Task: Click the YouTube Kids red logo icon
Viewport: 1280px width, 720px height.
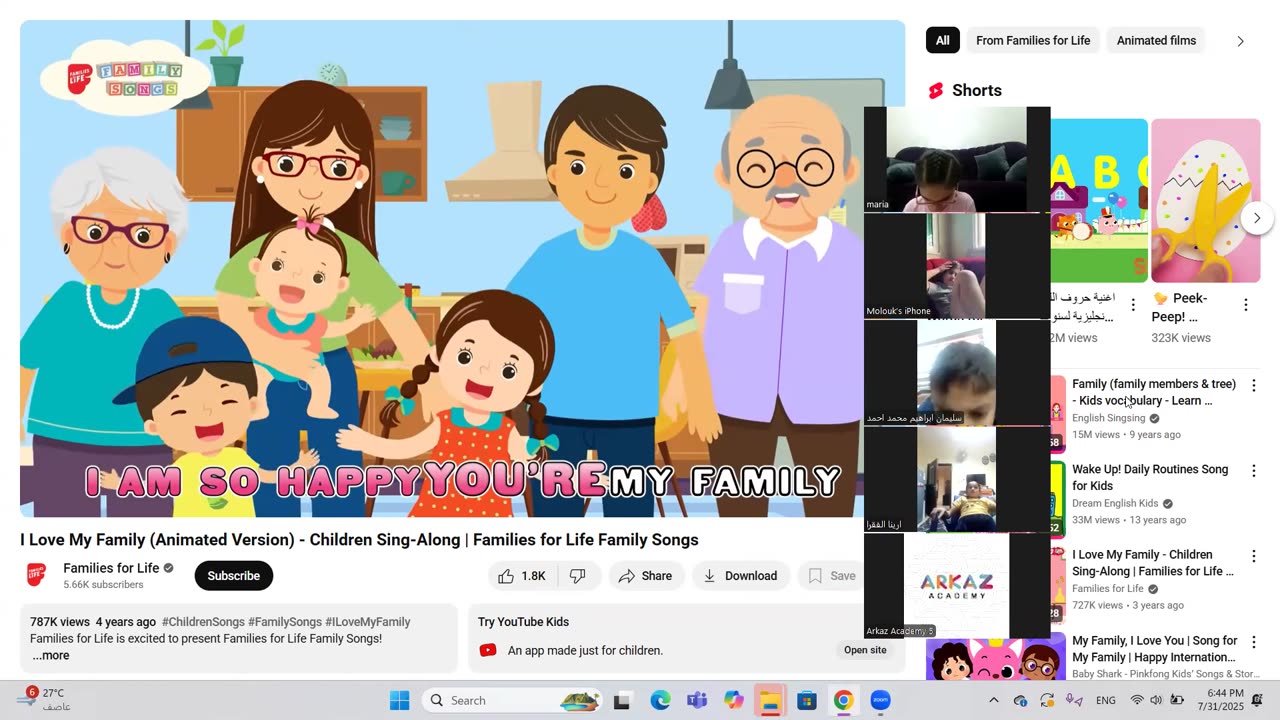Action: (x=488, y=650)
